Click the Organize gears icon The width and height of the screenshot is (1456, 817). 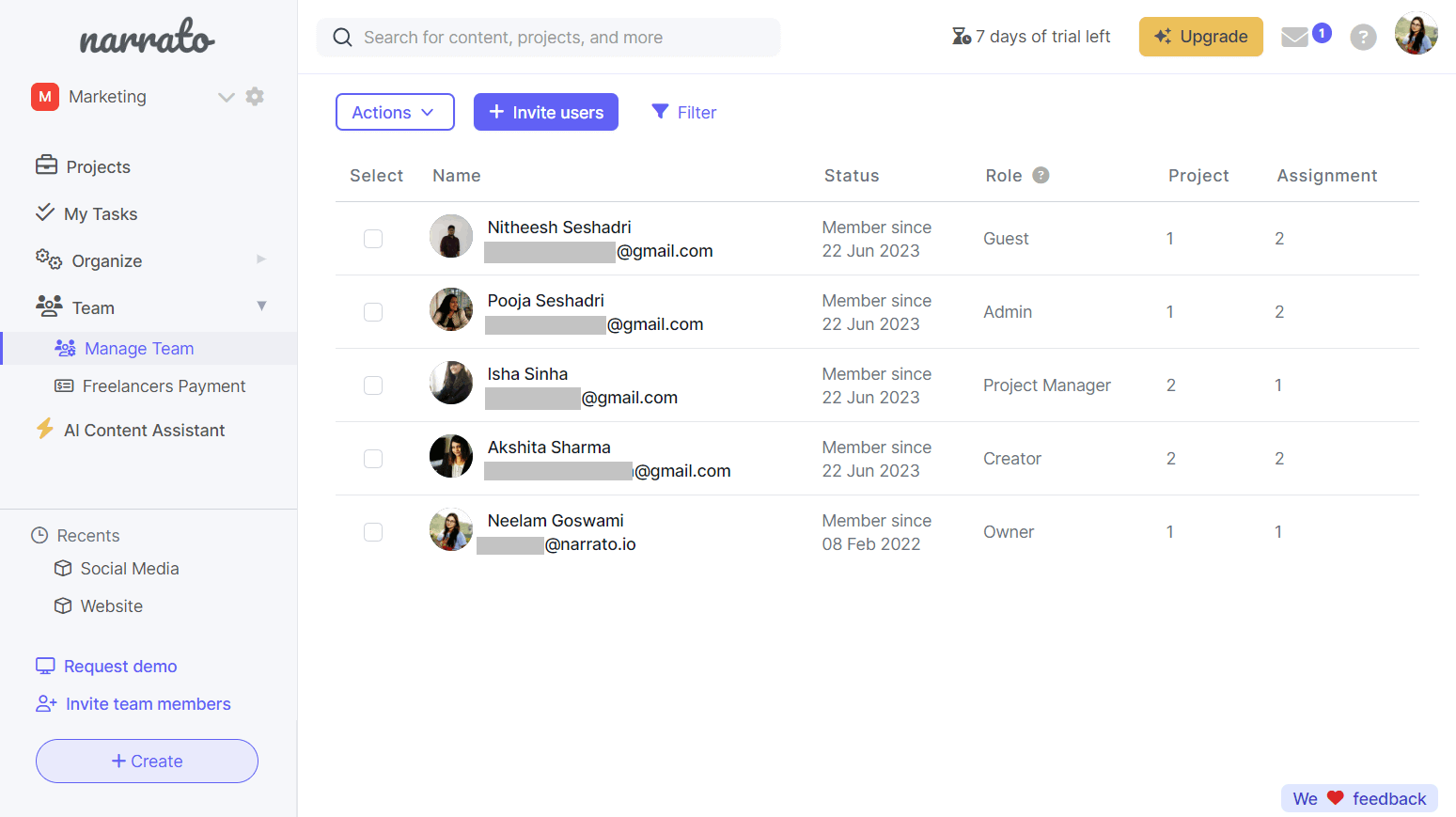[49, 259]
